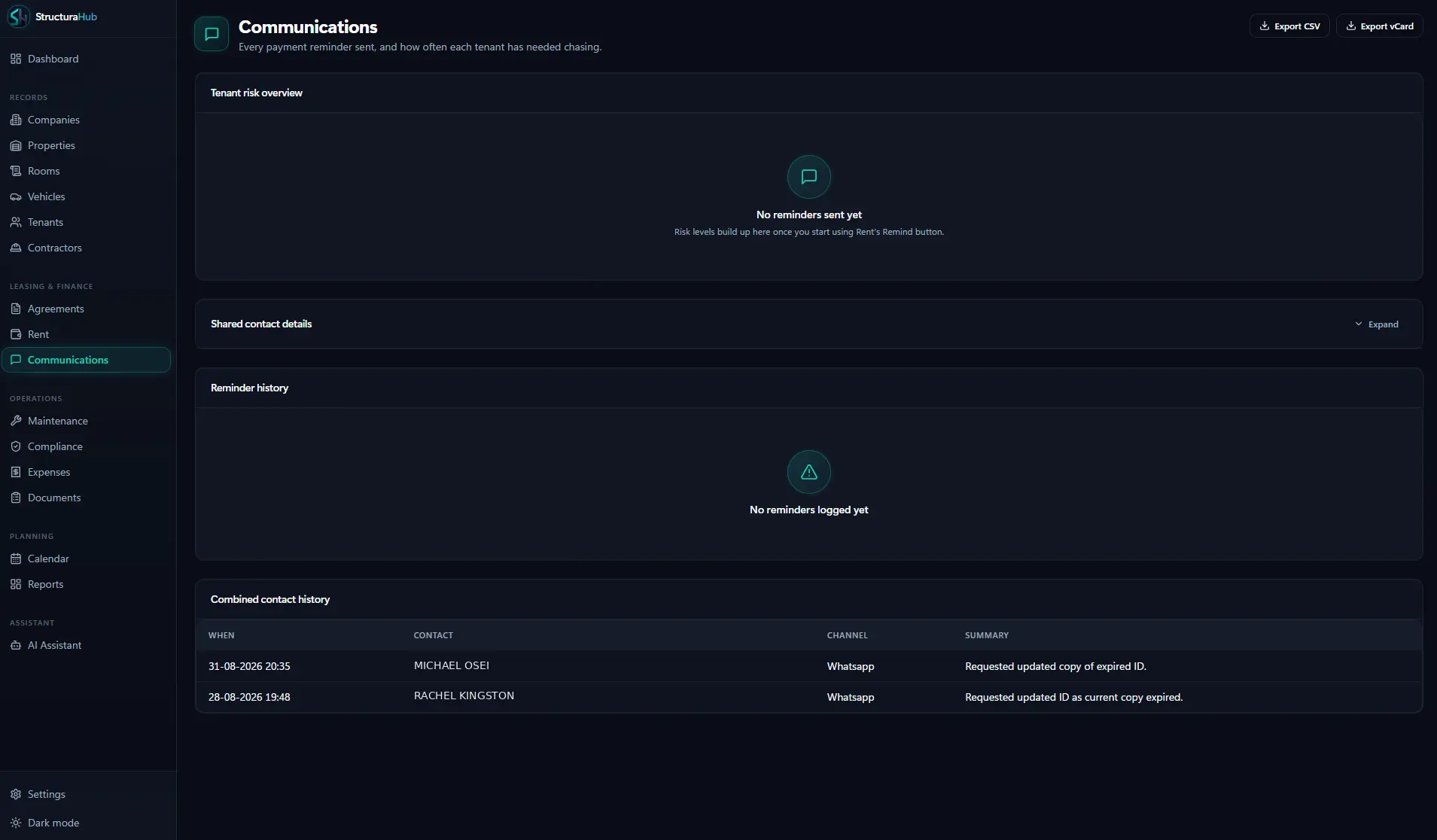Select the MICHAEL OSEI contact cell

[x=452, y=665]
